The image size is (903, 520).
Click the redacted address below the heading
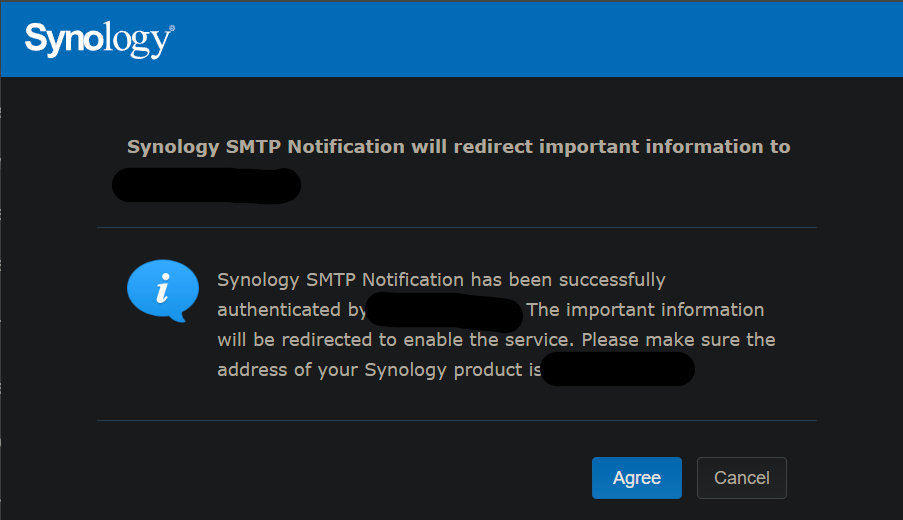click(x=206, y=185)
